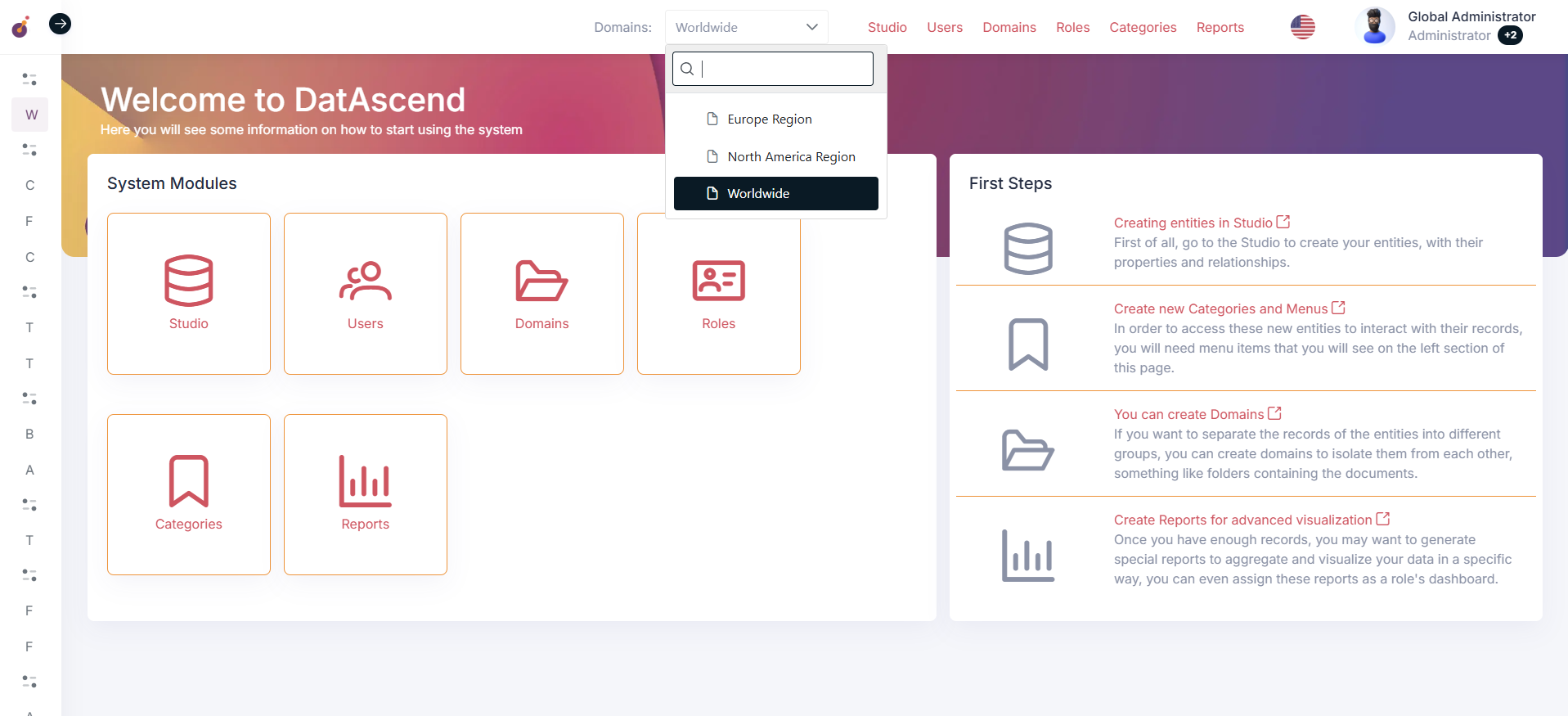Open the Categories bookmark module icon
The image size is (1568, 716).
189,481
